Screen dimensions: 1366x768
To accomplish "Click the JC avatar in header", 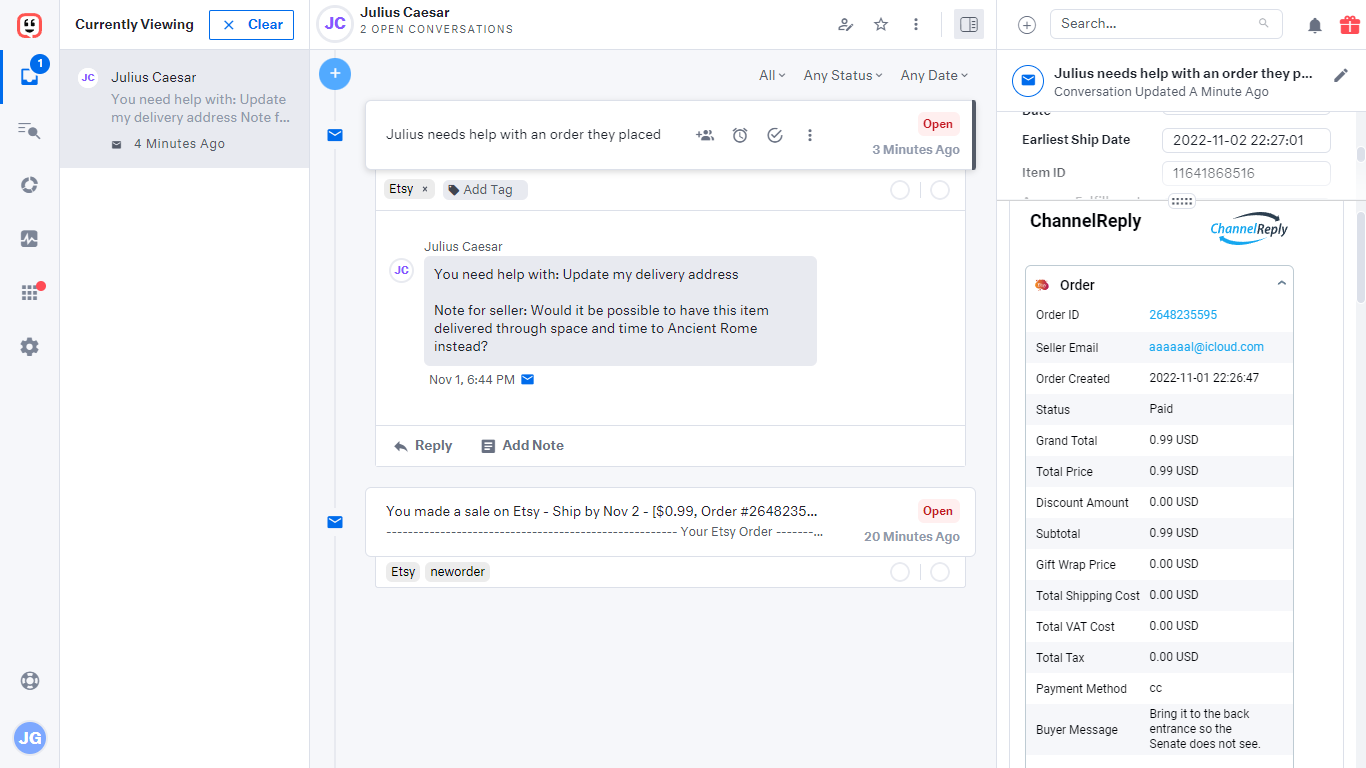I will coord(335,25).
